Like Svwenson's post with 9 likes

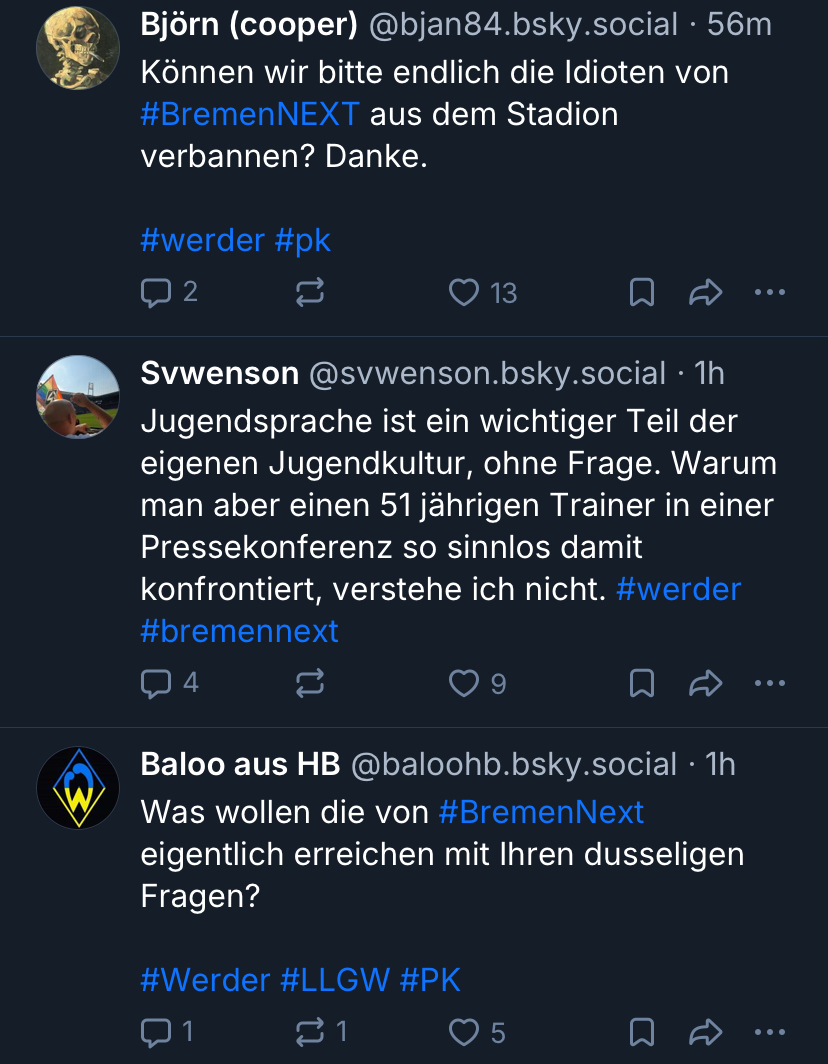pos(464,683)
